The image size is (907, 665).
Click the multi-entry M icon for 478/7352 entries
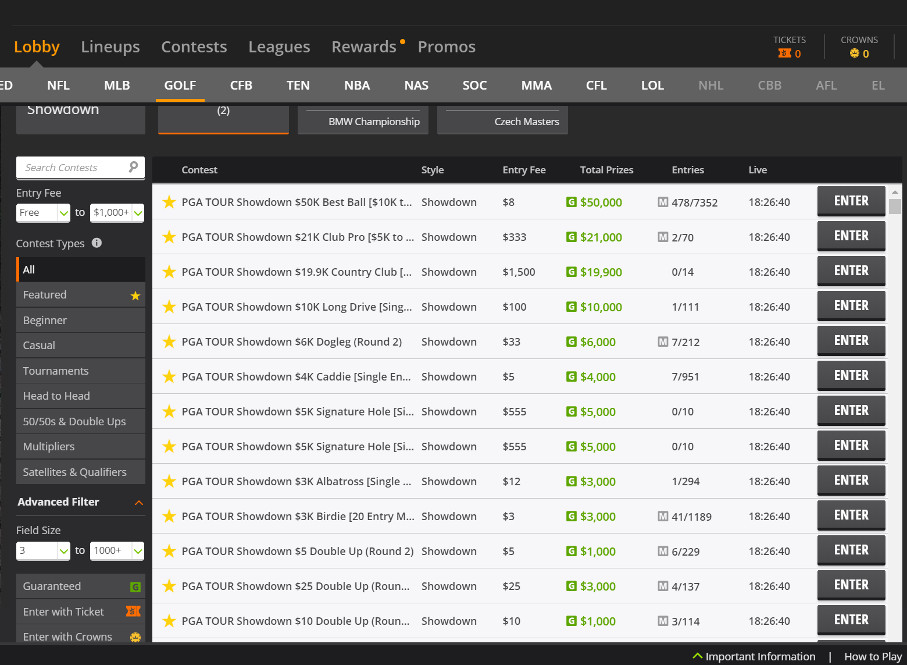tap(663, 202)
